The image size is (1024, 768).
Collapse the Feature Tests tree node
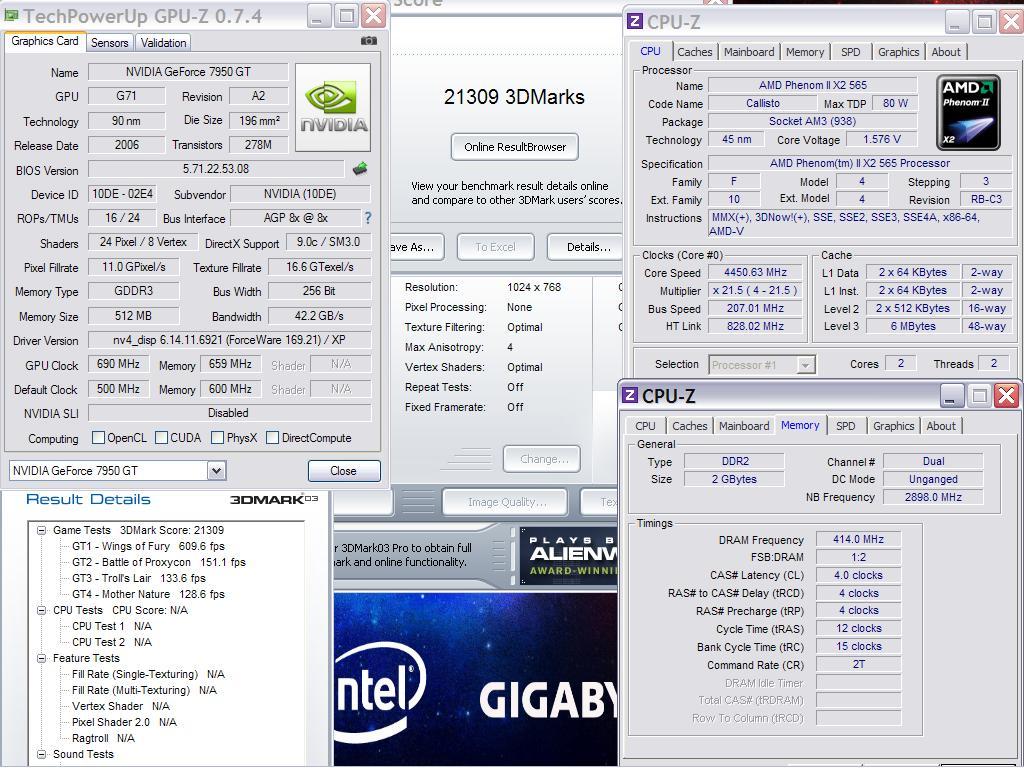pyautogui.click(x=41, y=658)
